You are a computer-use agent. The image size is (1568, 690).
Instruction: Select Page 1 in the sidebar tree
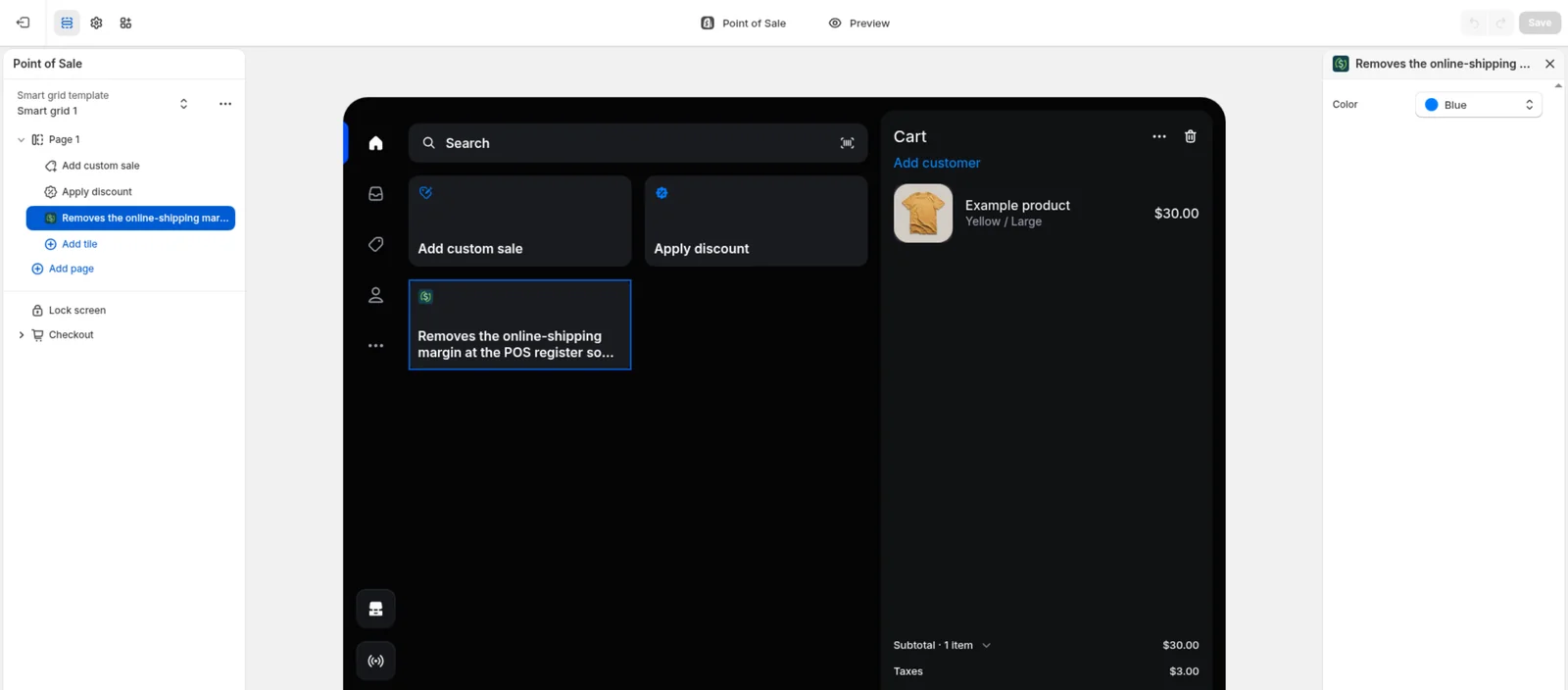click(65, 139)
